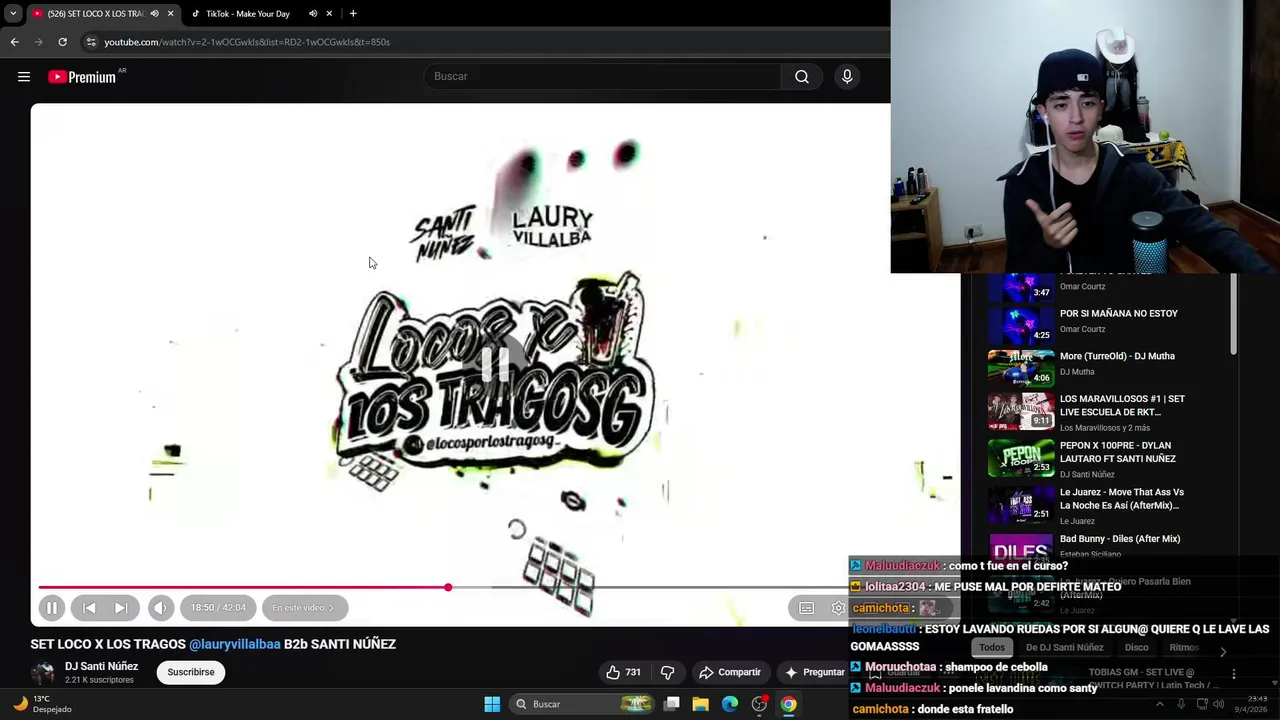Click the Buscar search field on YouTube
The width and height of the screenshot is (1280, 720).
coord(603,76)
